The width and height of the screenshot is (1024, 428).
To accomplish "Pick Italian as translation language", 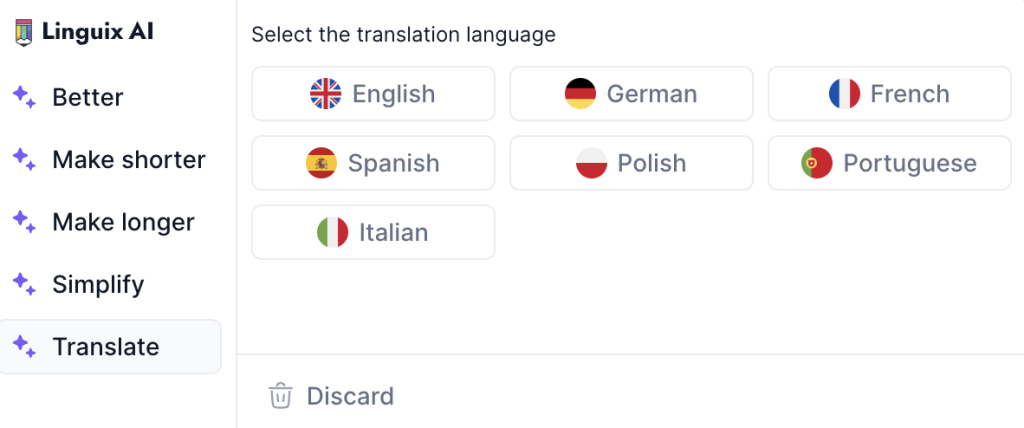I will 374,232.
